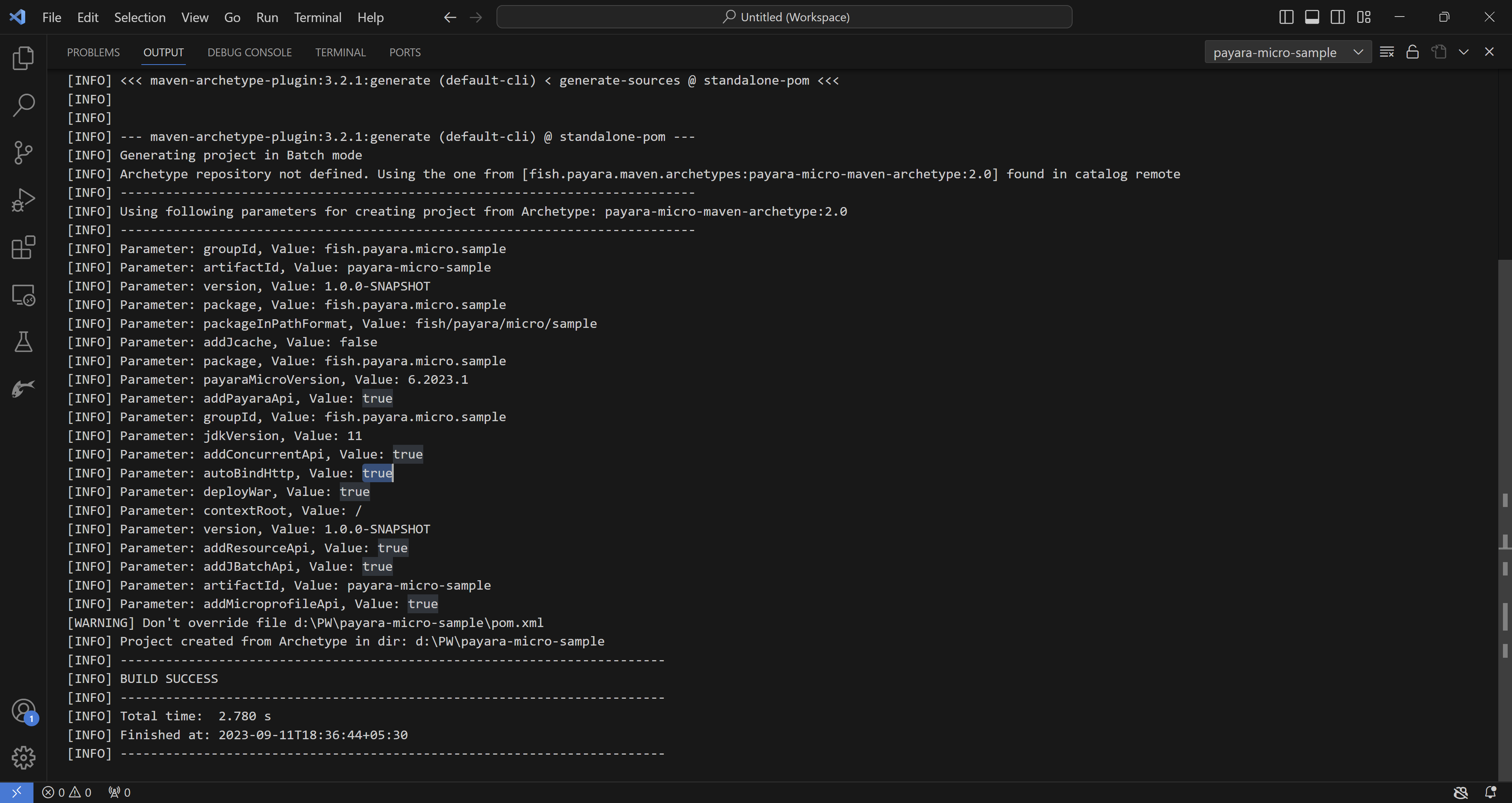Open the Run and Debug view
1512x803 pixels.
(x=24, y=200)
